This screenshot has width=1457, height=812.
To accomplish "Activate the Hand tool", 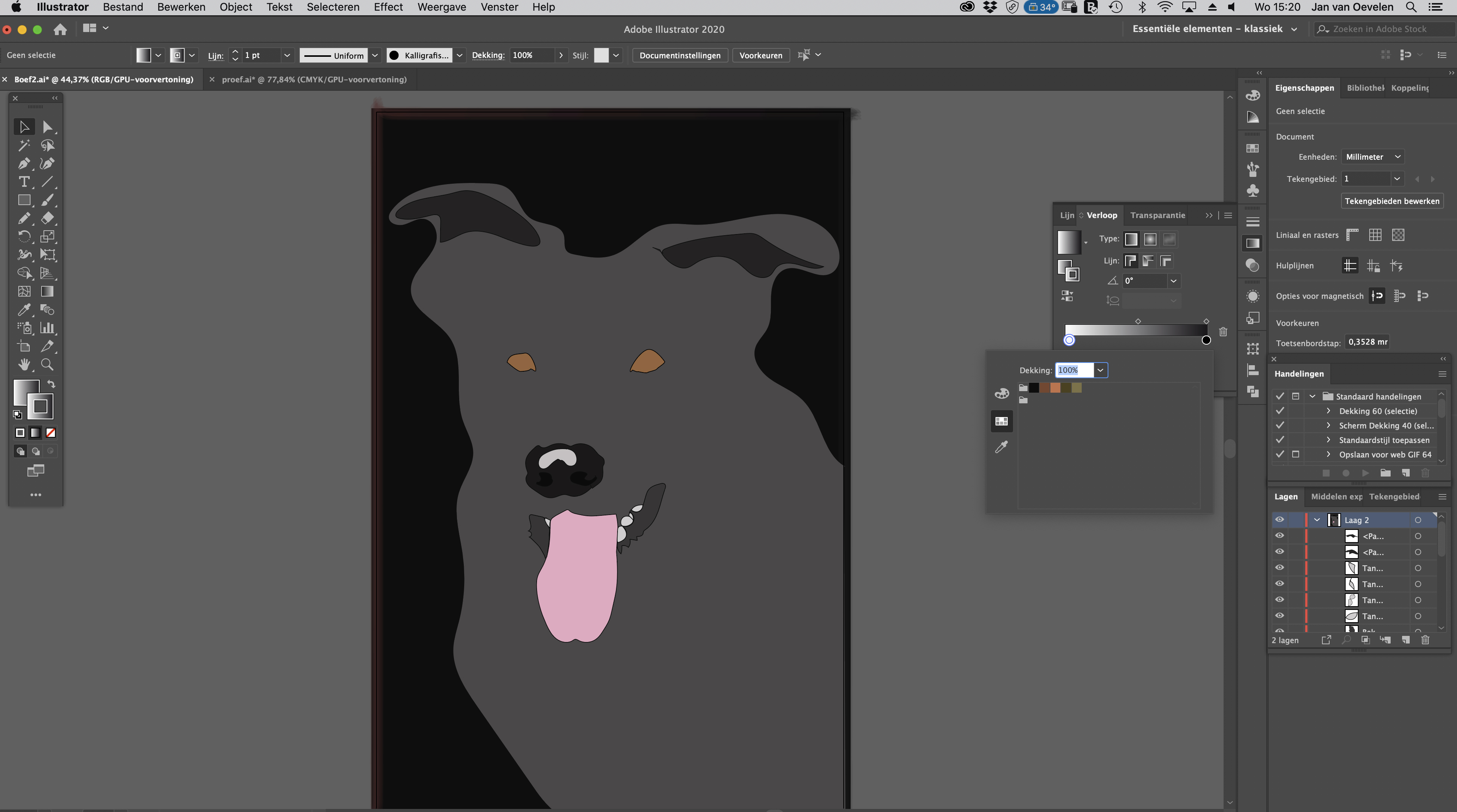I will 24,365.
